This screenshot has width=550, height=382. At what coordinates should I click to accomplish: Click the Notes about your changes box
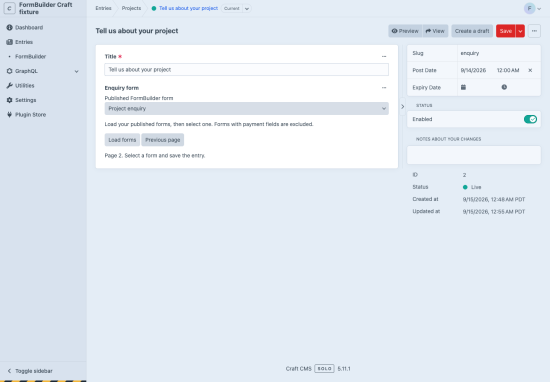[474, 155]
